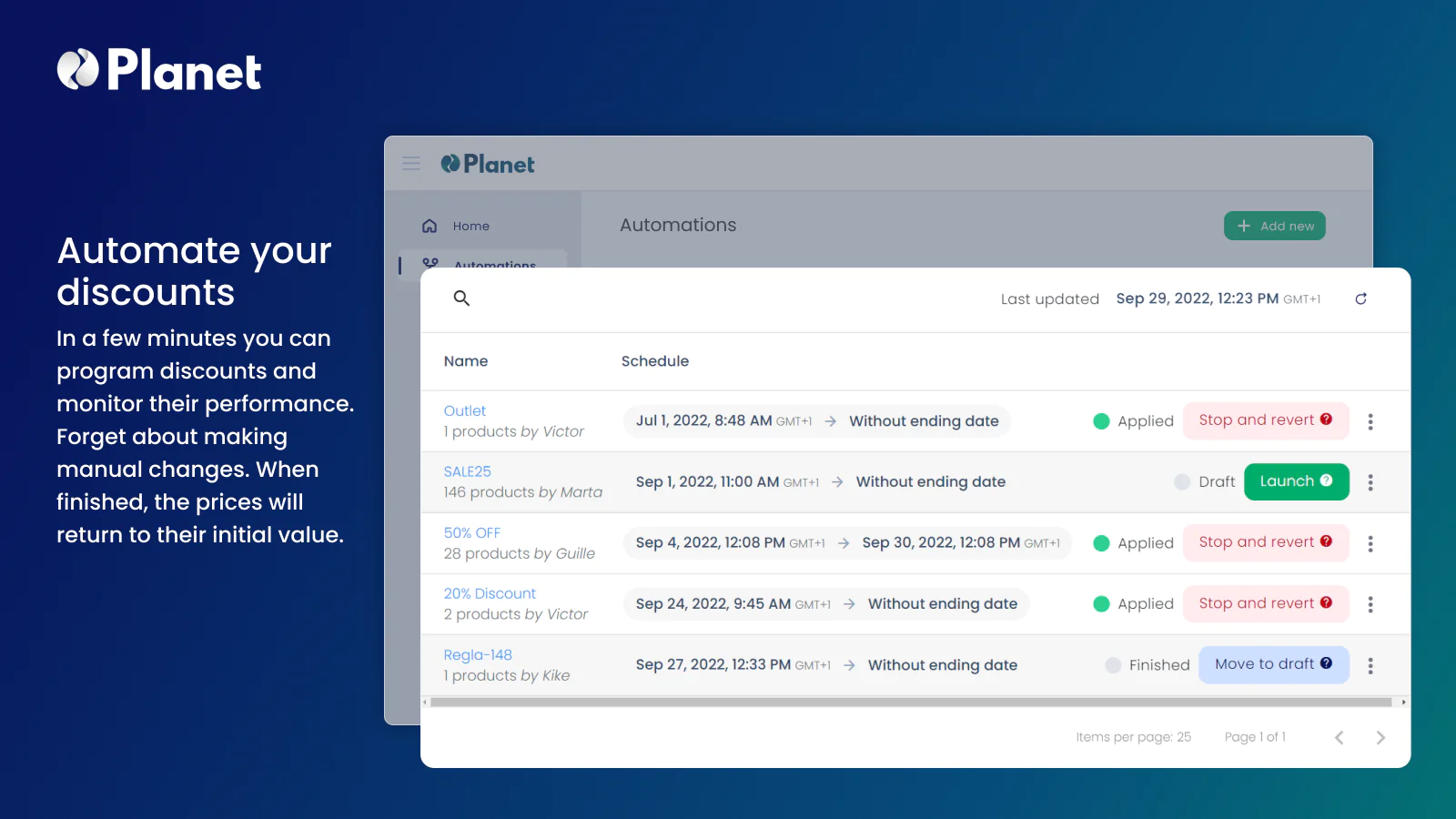Click the search magnifier icon
The height and width of the screenshot is (819, 1456).
[461, 298]
